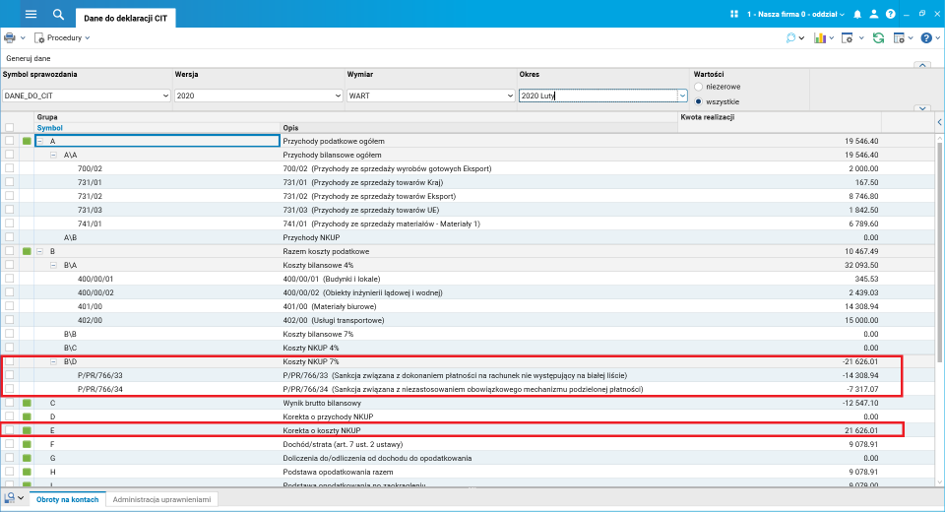Open help question mark in title bar

890,14
